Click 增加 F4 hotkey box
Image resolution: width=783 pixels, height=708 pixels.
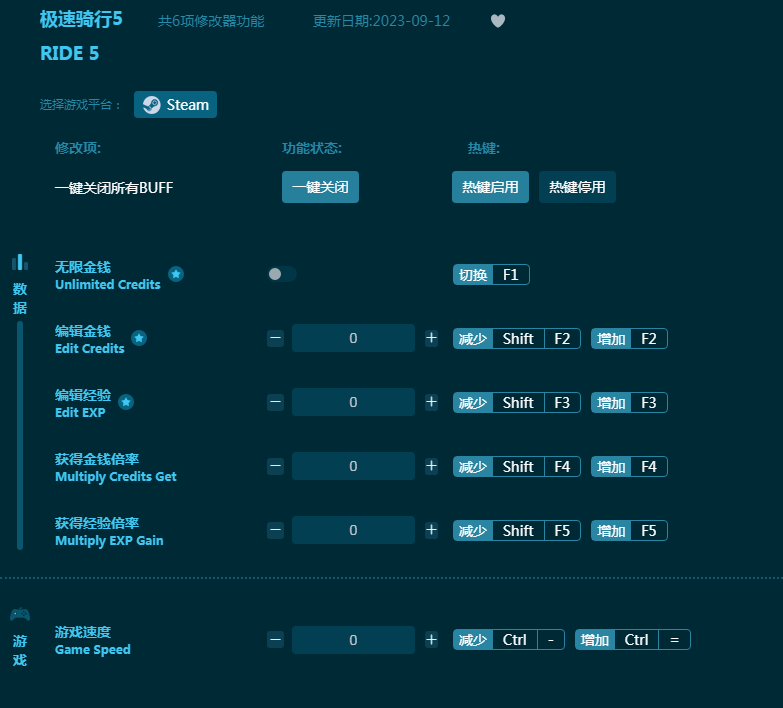(x=629, y=466)
